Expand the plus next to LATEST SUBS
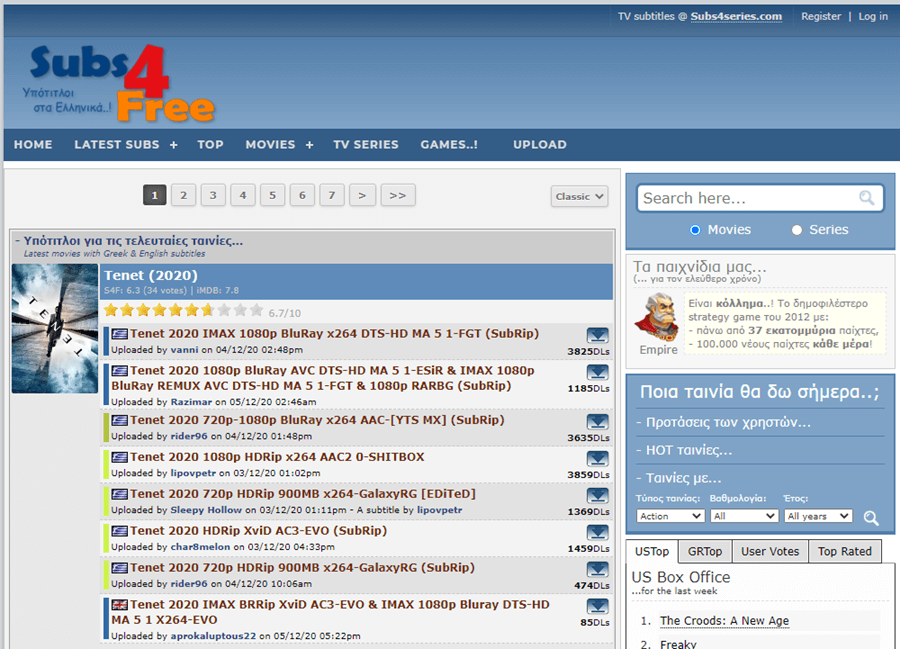The height and width of the screenshot is (649, 900). click(173, 145)
